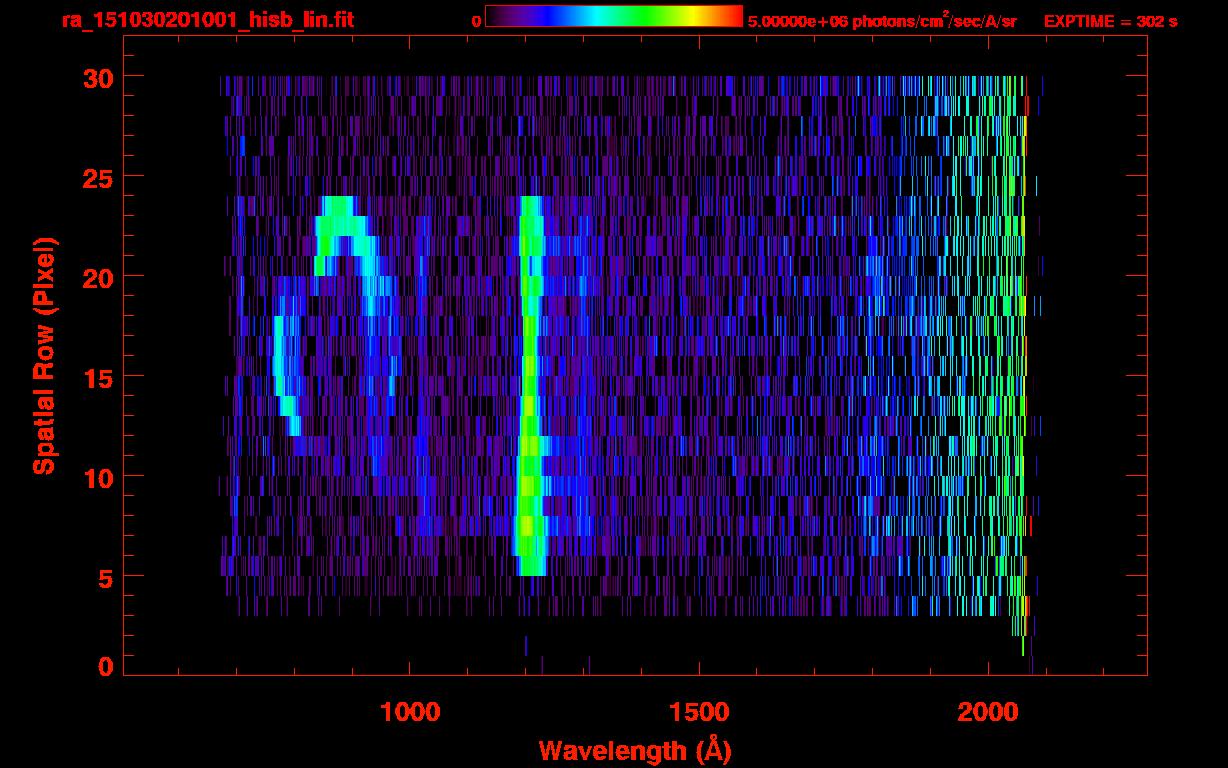Click the Spatial Row (Pixel) axis title
This screenshot has width=1228, height=768.
(x=44, y=355)
